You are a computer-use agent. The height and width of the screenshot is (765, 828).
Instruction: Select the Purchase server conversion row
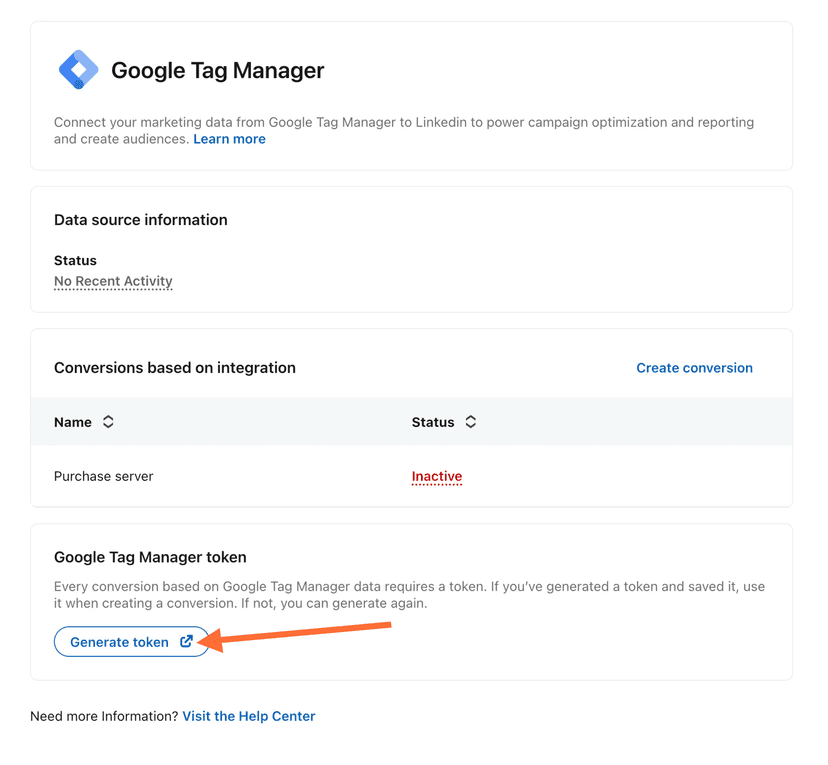point(103,476)
